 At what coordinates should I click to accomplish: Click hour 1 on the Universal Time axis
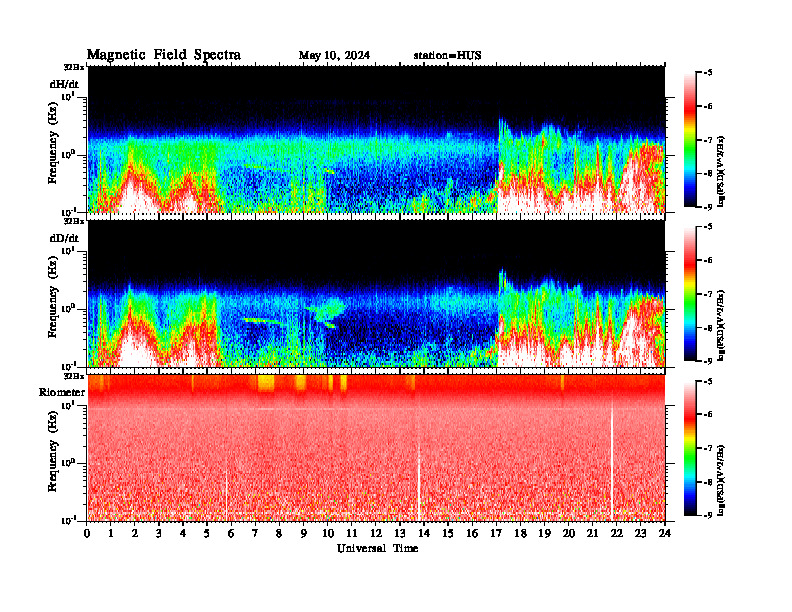(111, 533)
